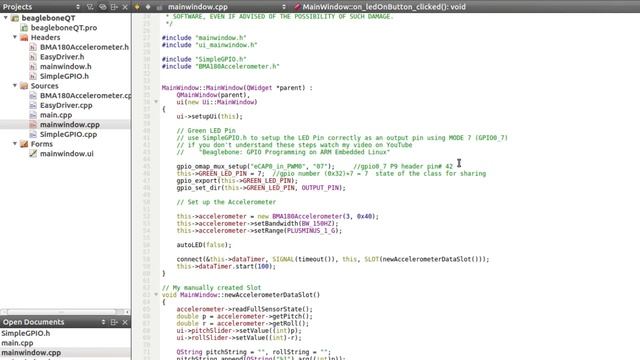Click the '// My manually created Slot' comment
The height and width of the screenshot is (360, 640).
211,287
